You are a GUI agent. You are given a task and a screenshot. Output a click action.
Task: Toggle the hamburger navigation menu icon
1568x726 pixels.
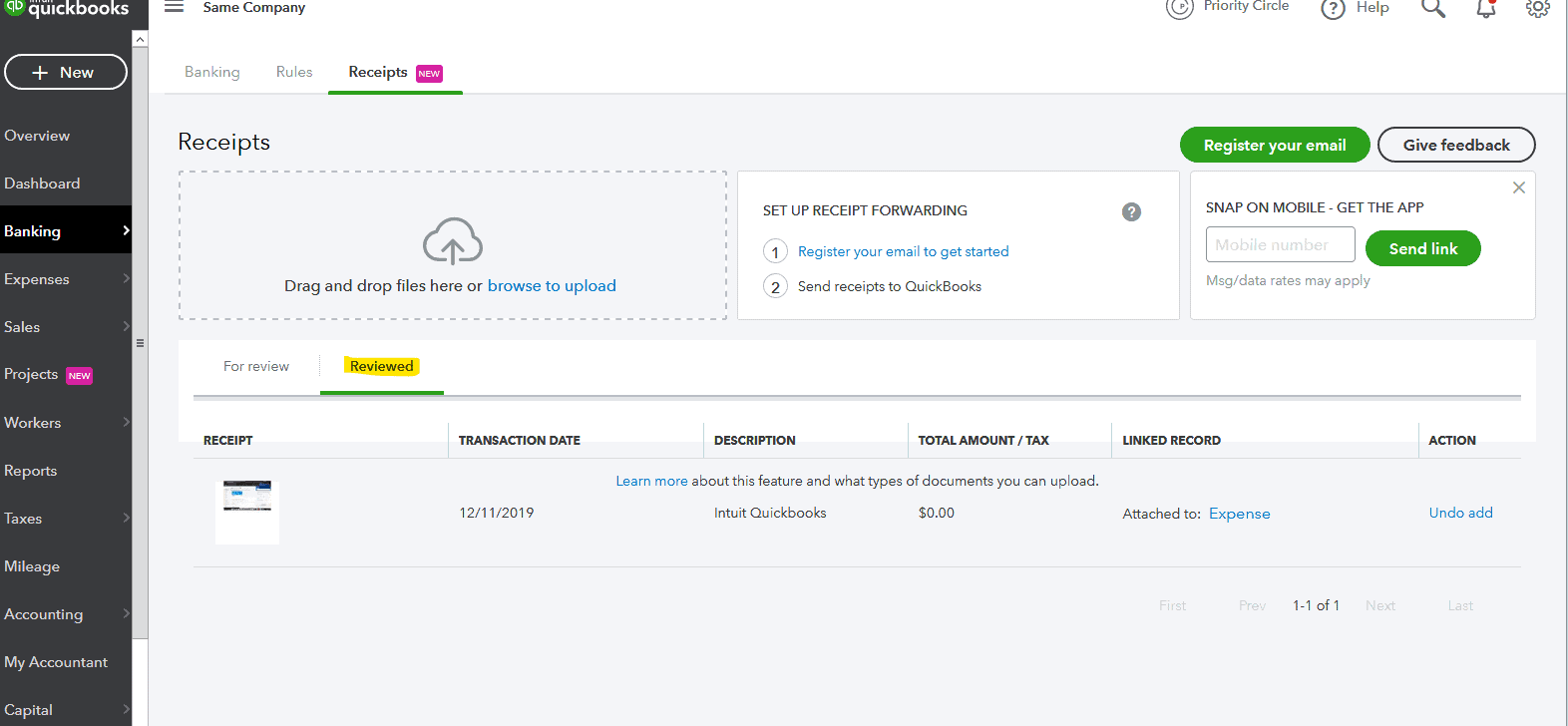175,7
